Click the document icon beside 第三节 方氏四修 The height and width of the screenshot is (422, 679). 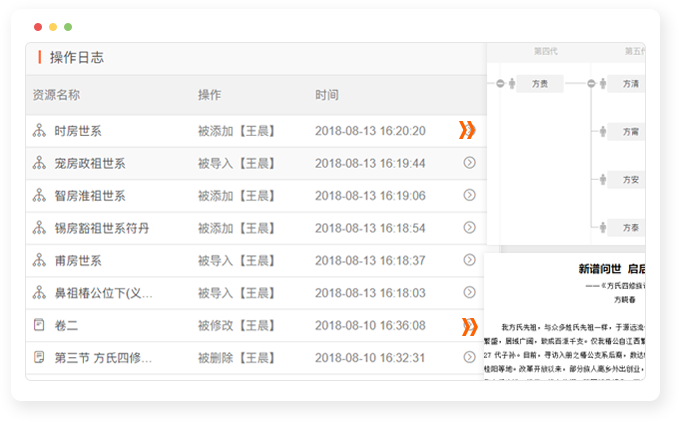tap(39, 357)
